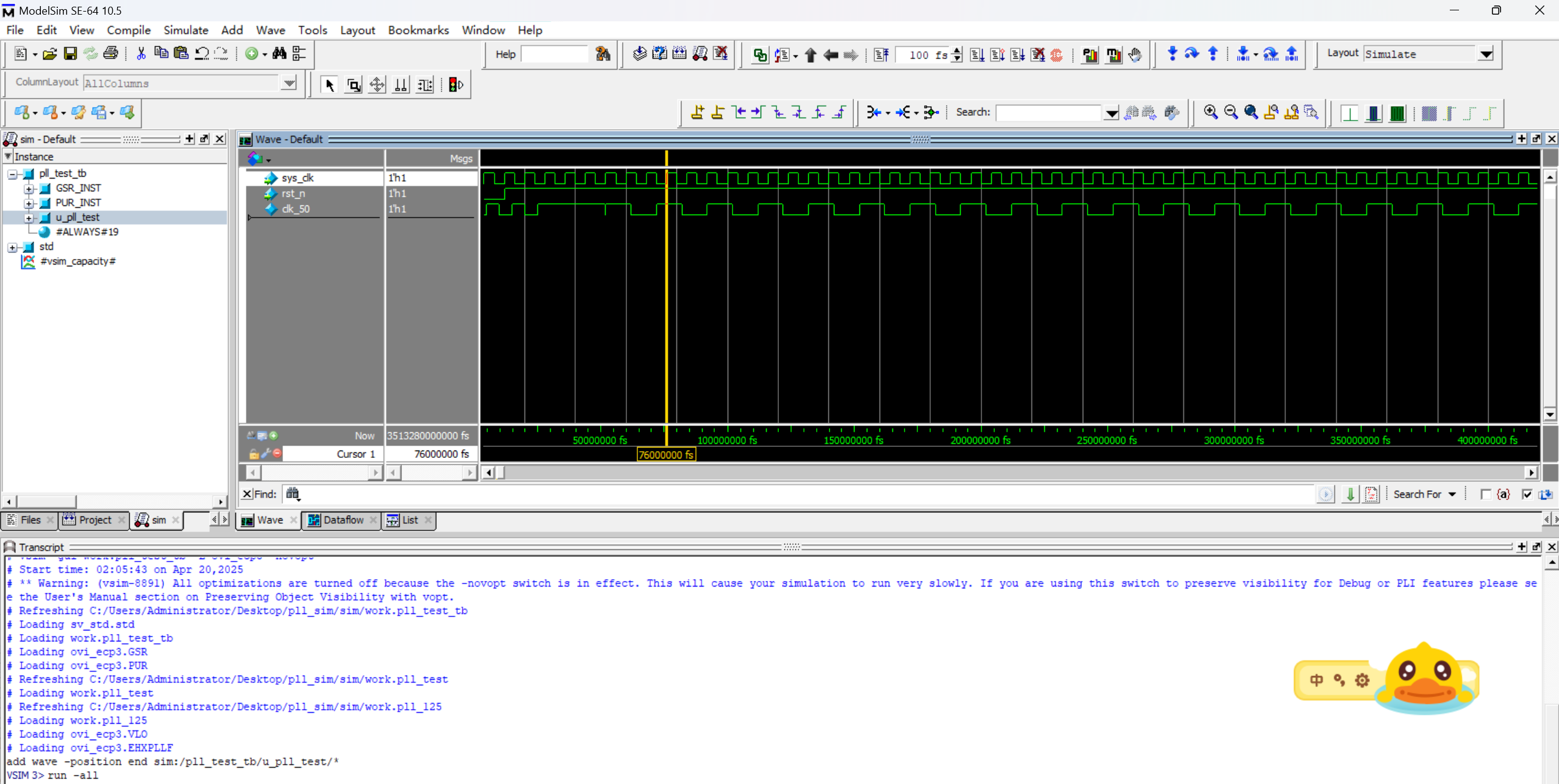This screenshot has height=784, width=1559.
Task: Open the Simulate menu
Action: [x=185, y=30]
